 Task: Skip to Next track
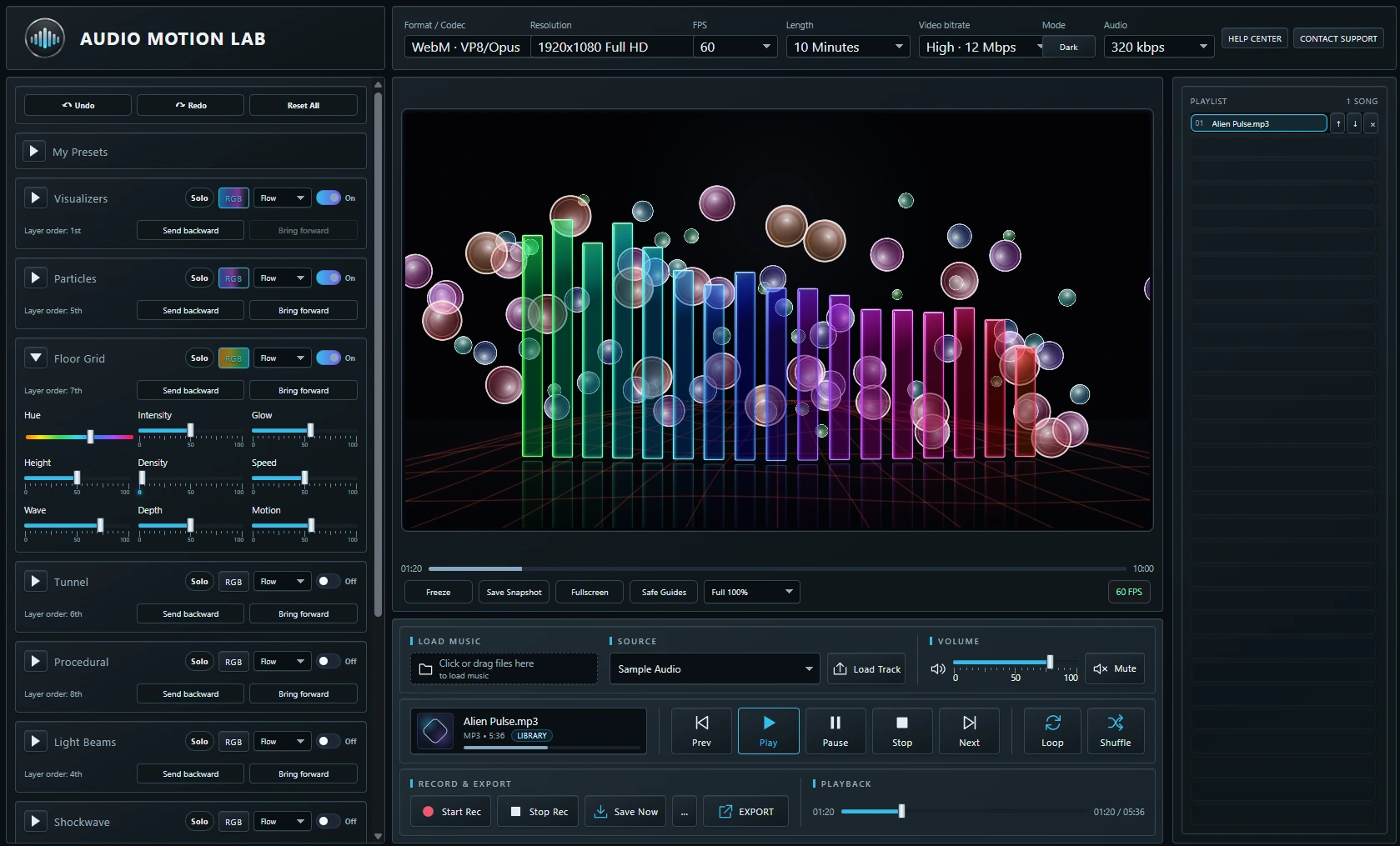[969, 731]
